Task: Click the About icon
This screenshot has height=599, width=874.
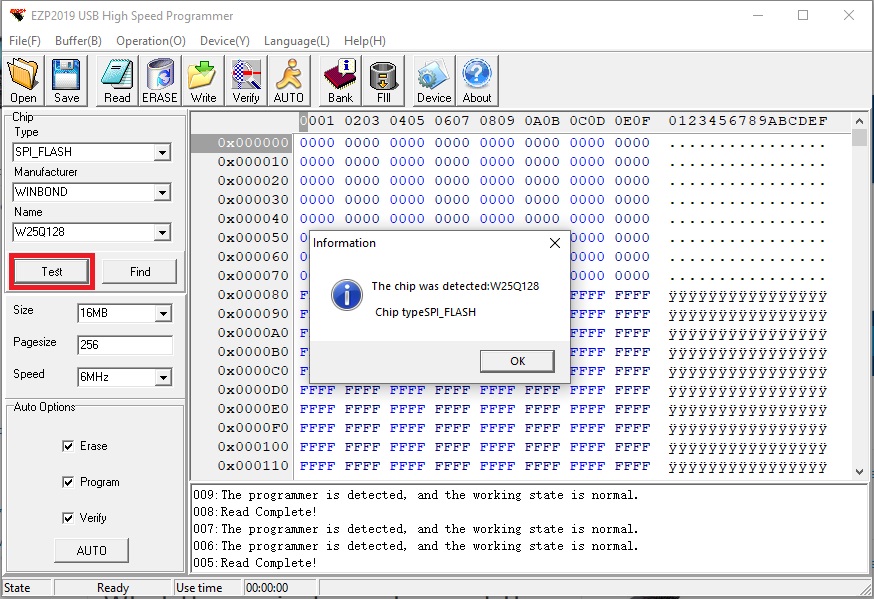Action: [x=477, y=80]
